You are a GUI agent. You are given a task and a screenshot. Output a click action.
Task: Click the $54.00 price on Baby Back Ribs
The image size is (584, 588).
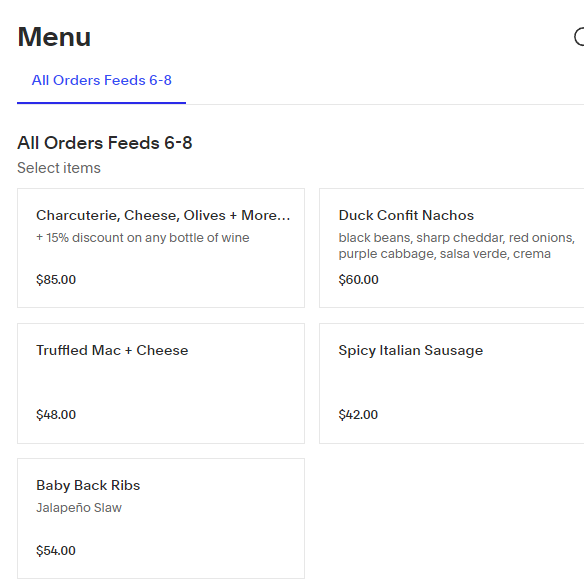point(56,550)
